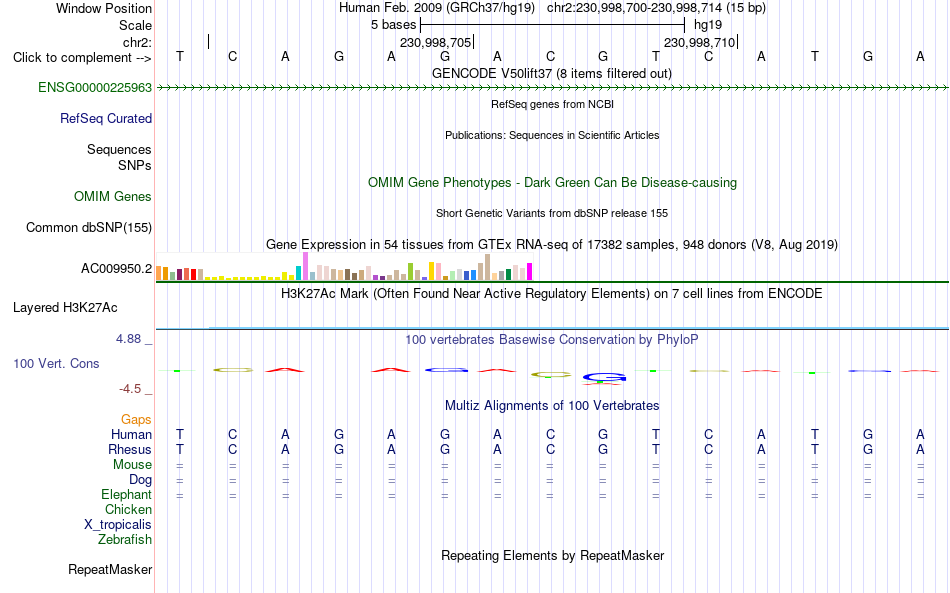The height and width of the screenshot is (593, 950).
Task: Select the Common dbSNP(155) track label
Action: (x=89, y=227)
